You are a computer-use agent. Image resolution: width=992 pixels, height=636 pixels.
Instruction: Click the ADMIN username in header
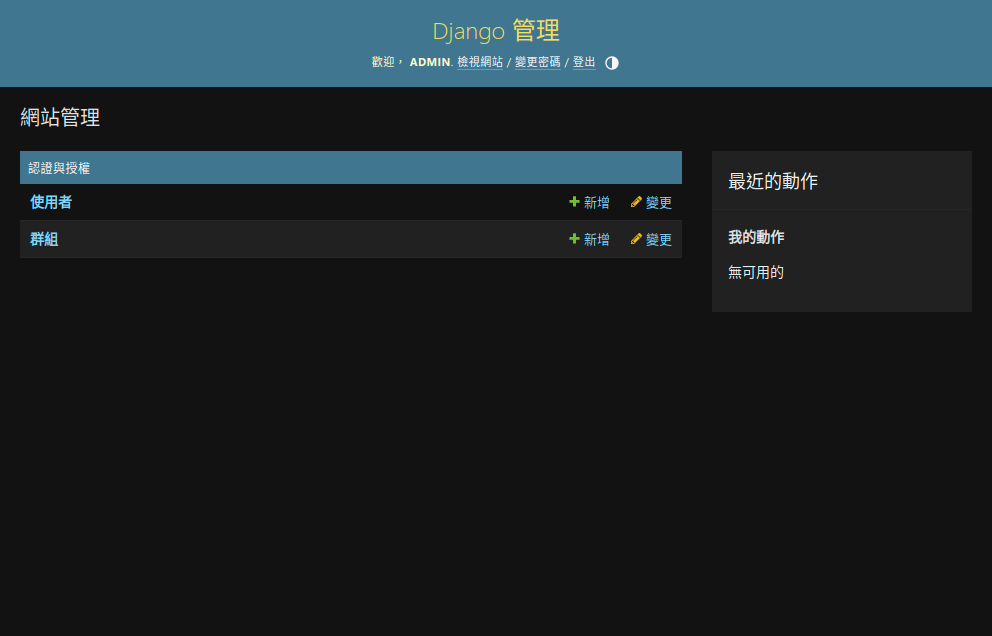click(x=430, y=62)
